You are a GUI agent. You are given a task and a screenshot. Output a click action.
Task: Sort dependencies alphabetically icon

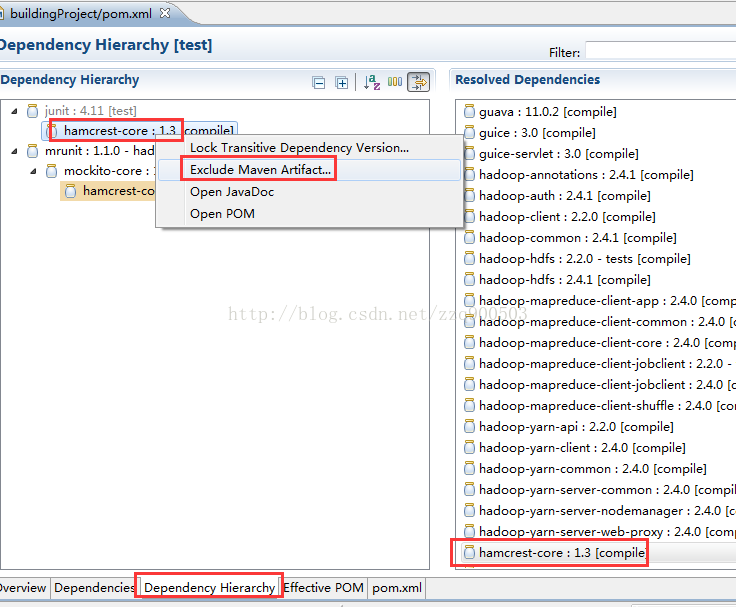point(372,83)
